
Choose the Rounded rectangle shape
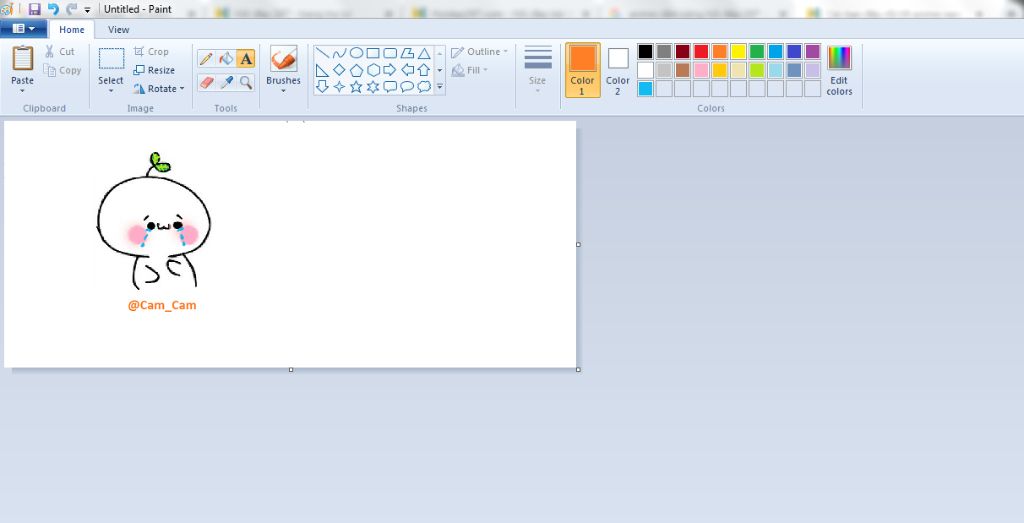(390, 53)
